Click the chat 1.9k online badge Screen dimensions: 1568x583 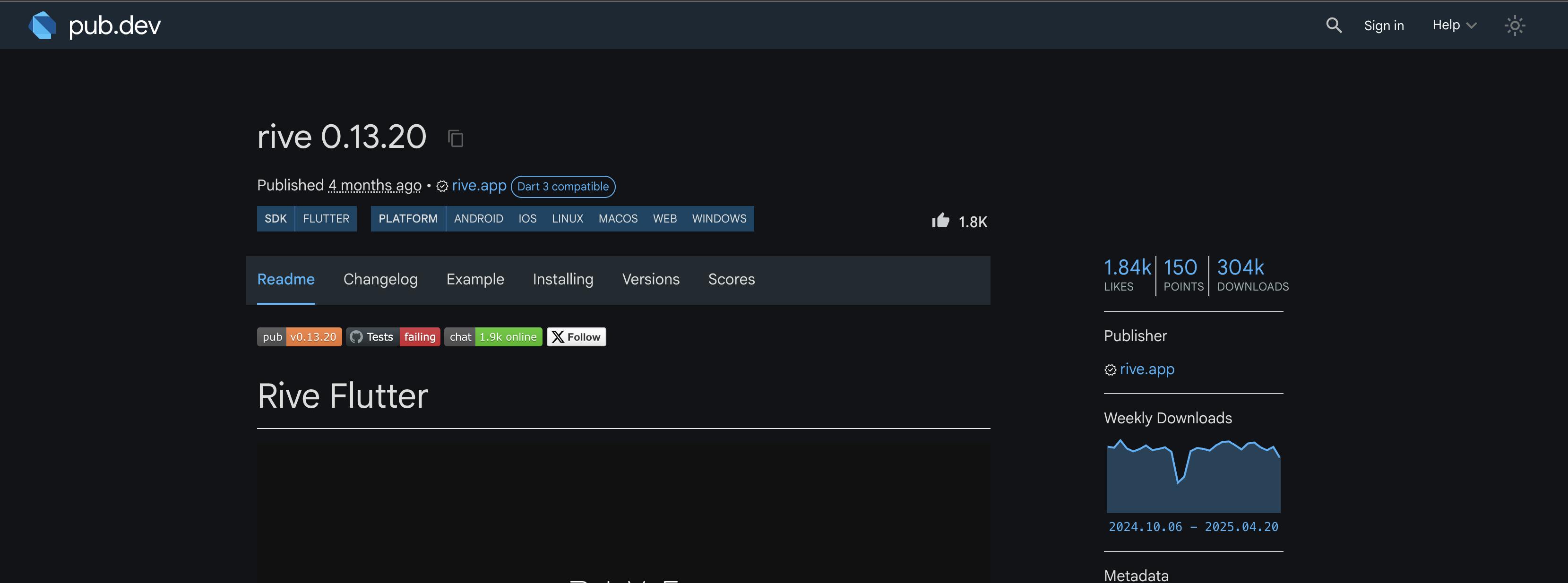pos(492,336)
